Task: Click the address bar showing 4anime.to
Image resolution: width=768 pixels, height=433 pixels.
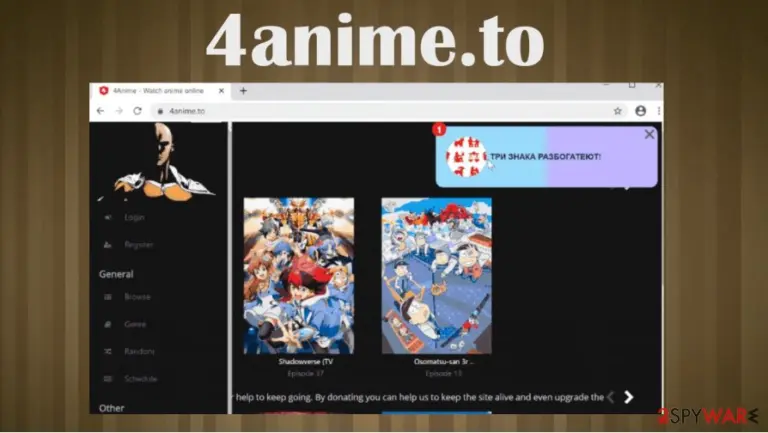Action: 382,111
